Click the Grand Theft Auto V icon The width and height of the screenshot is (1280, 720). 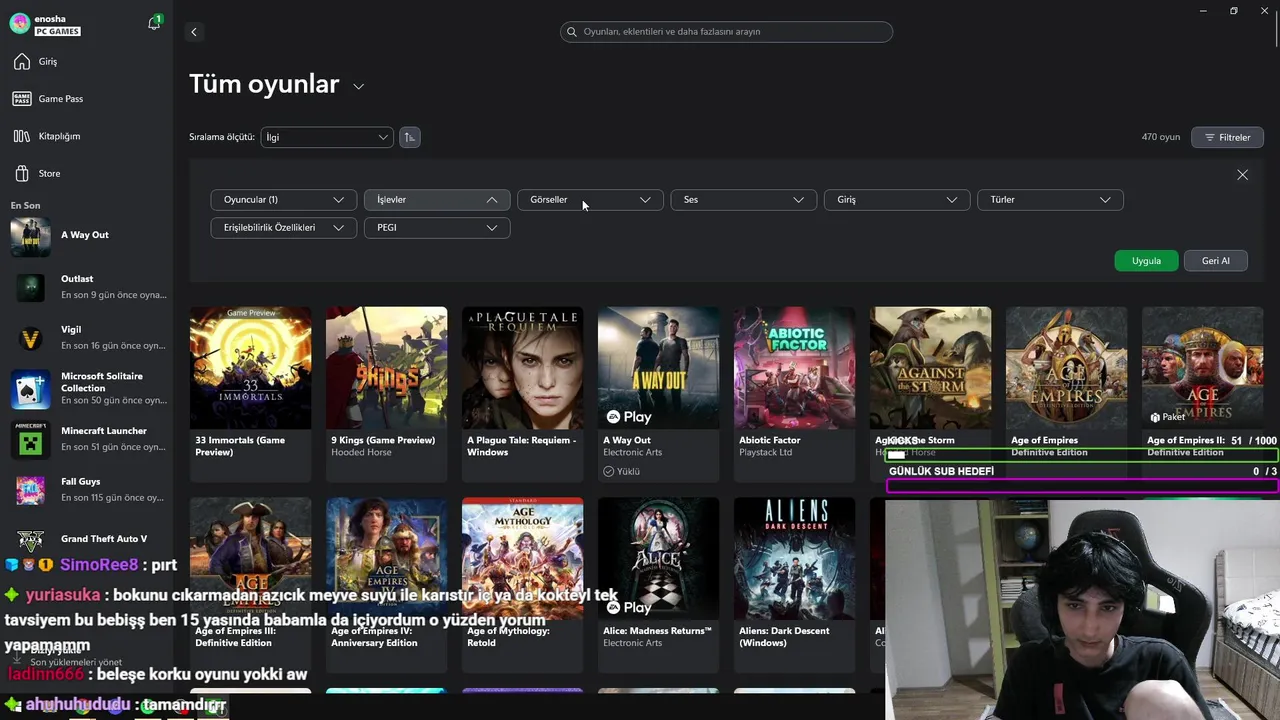coord(30,541)
